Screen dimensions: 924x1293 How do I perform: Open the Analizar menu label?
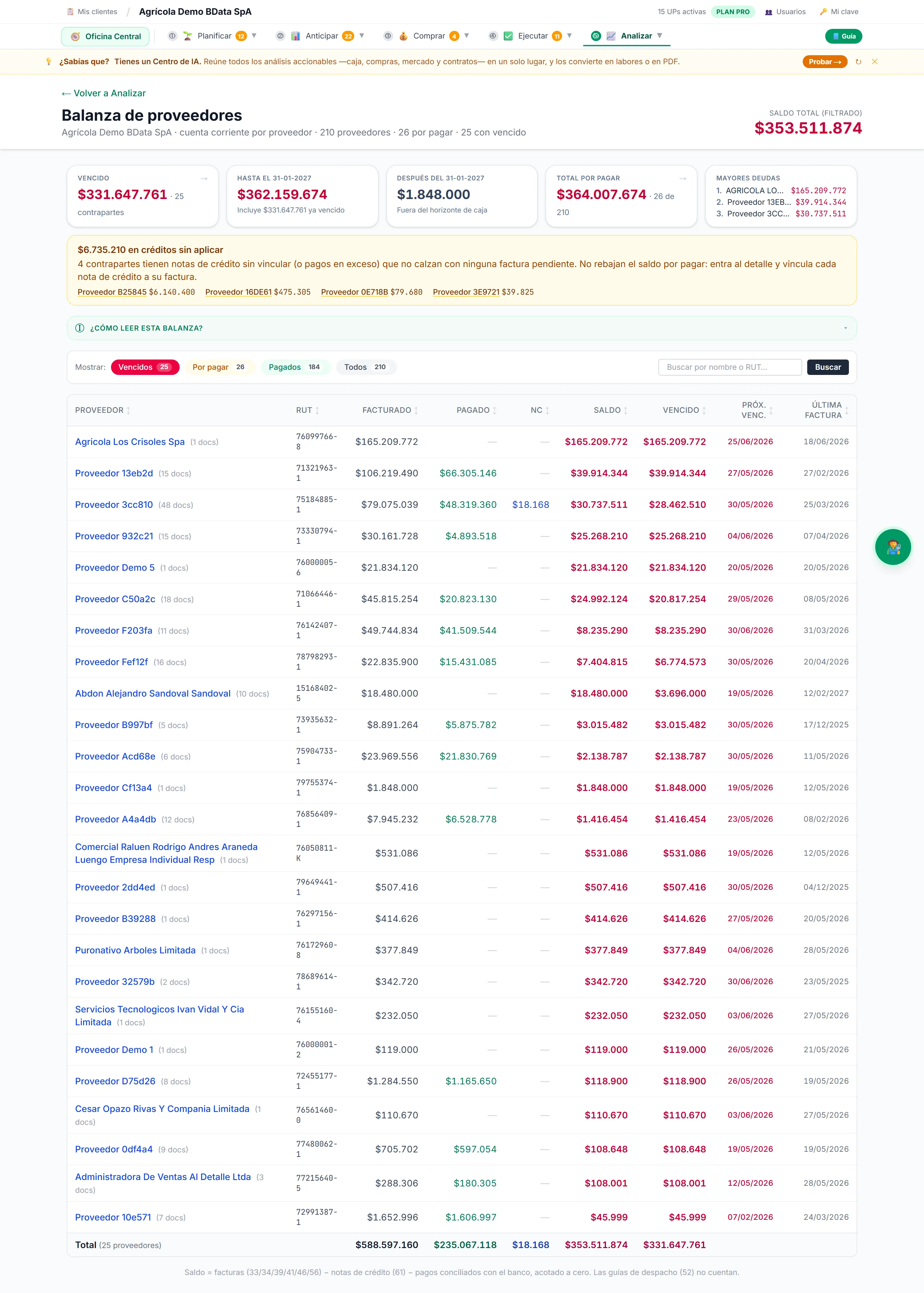coord(637,36)
